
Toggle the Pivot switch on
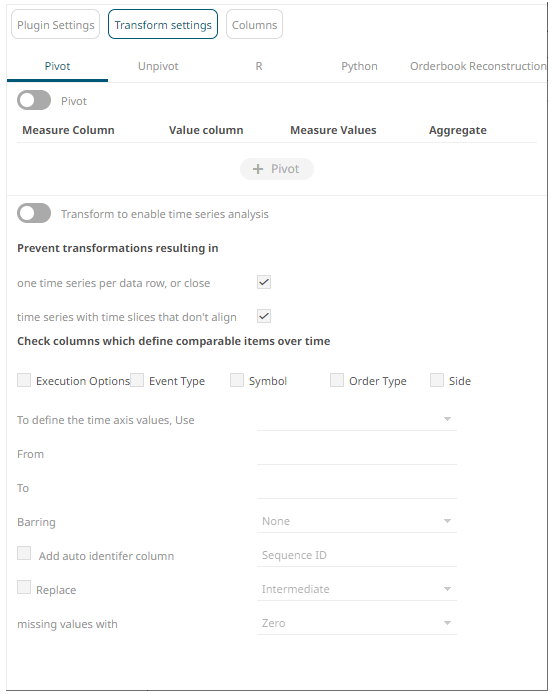(34, 100)
